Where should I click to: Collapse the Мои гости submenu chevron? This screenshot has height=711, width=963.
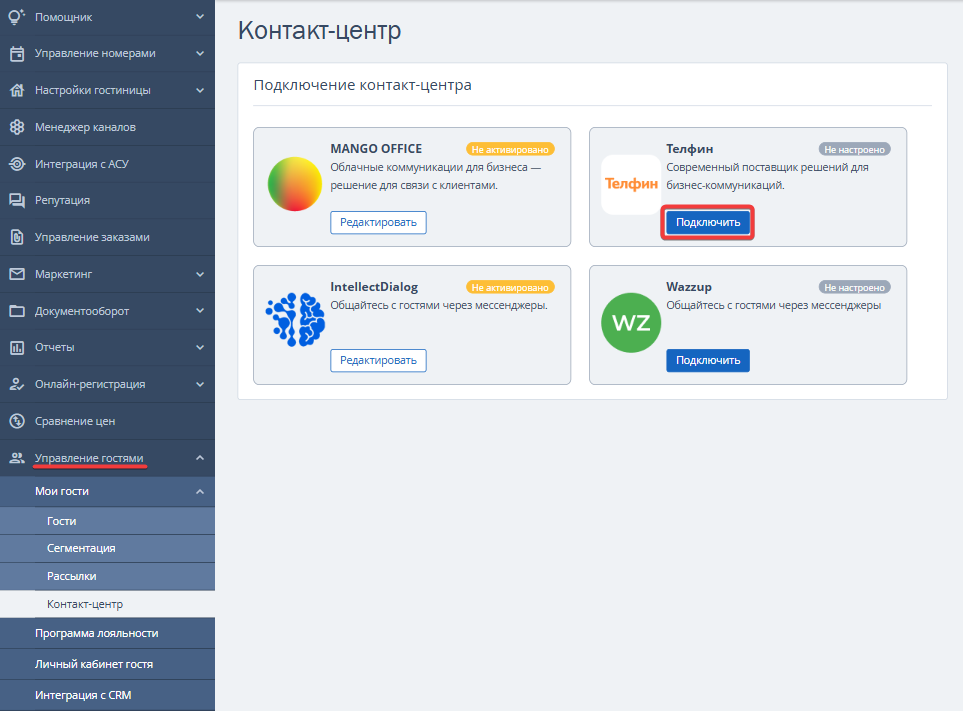pos(200,491)
